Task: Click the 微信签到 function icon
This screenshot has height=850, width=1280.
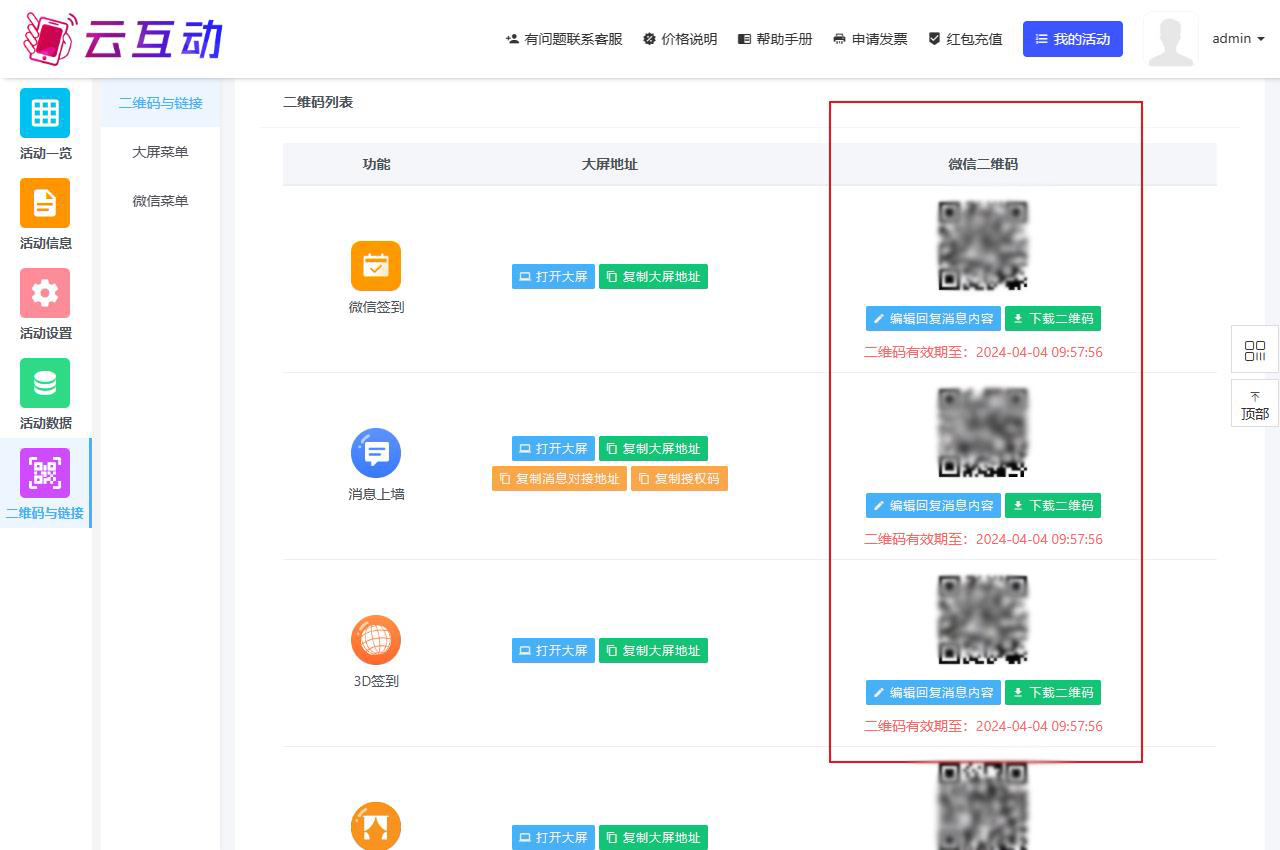Action: tap(376, 266)
